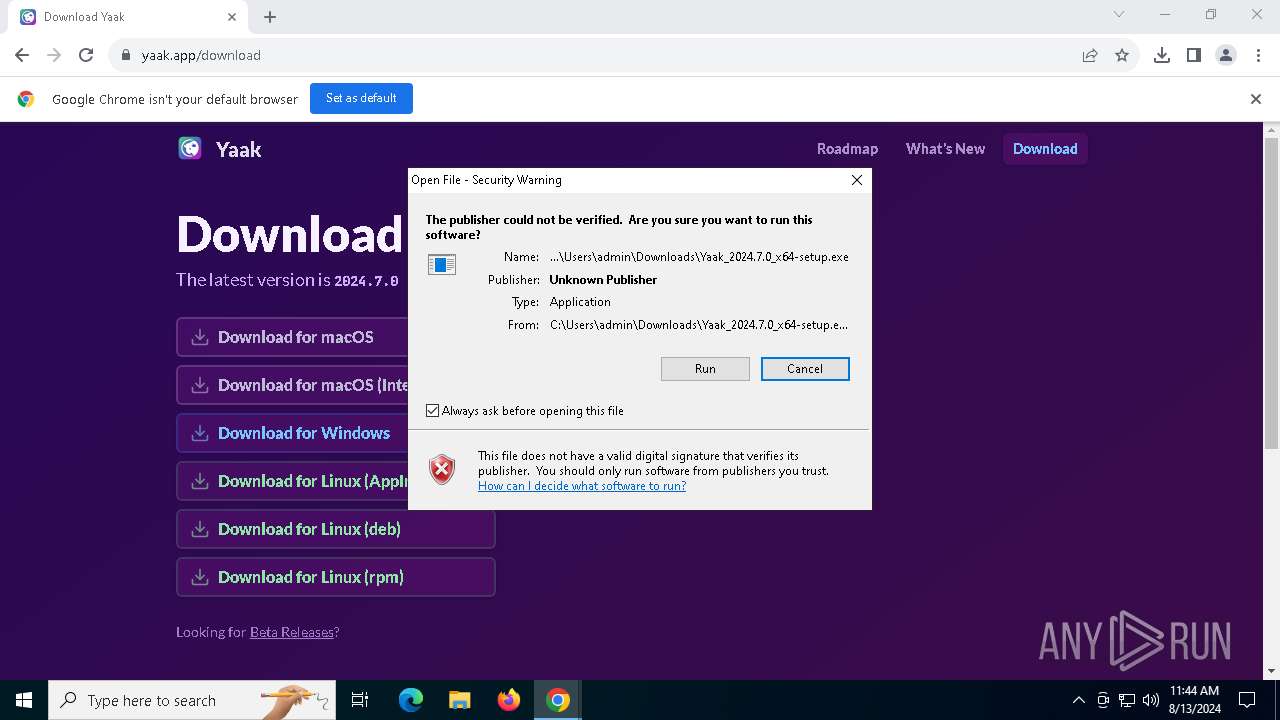The width and height of the screenshot is (1280, 720).
Task: Bookmark this page with the star icon
Action: [1122, 55]
